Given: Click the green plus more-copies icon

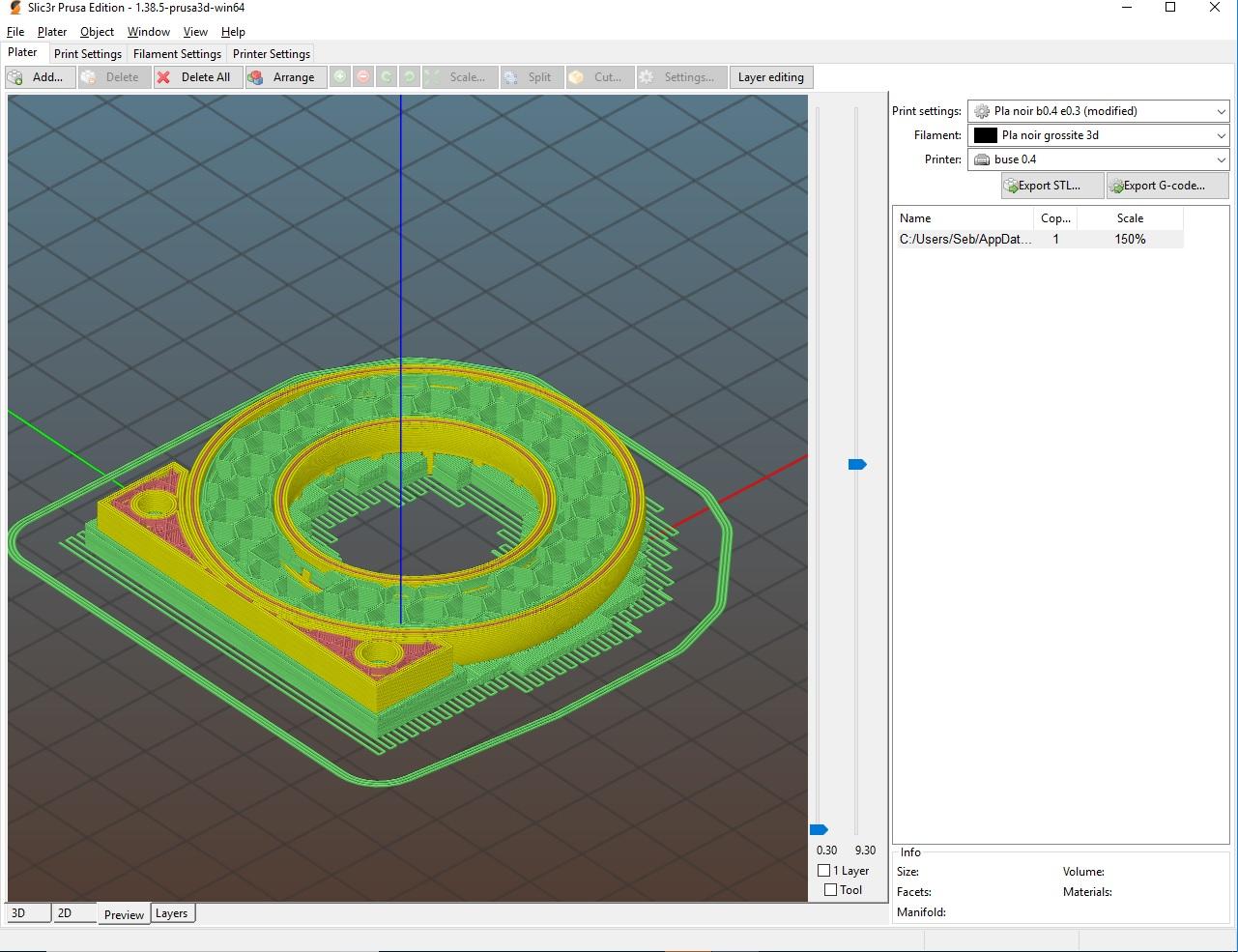Looking at the screenshot, I should tap(340, 77).
